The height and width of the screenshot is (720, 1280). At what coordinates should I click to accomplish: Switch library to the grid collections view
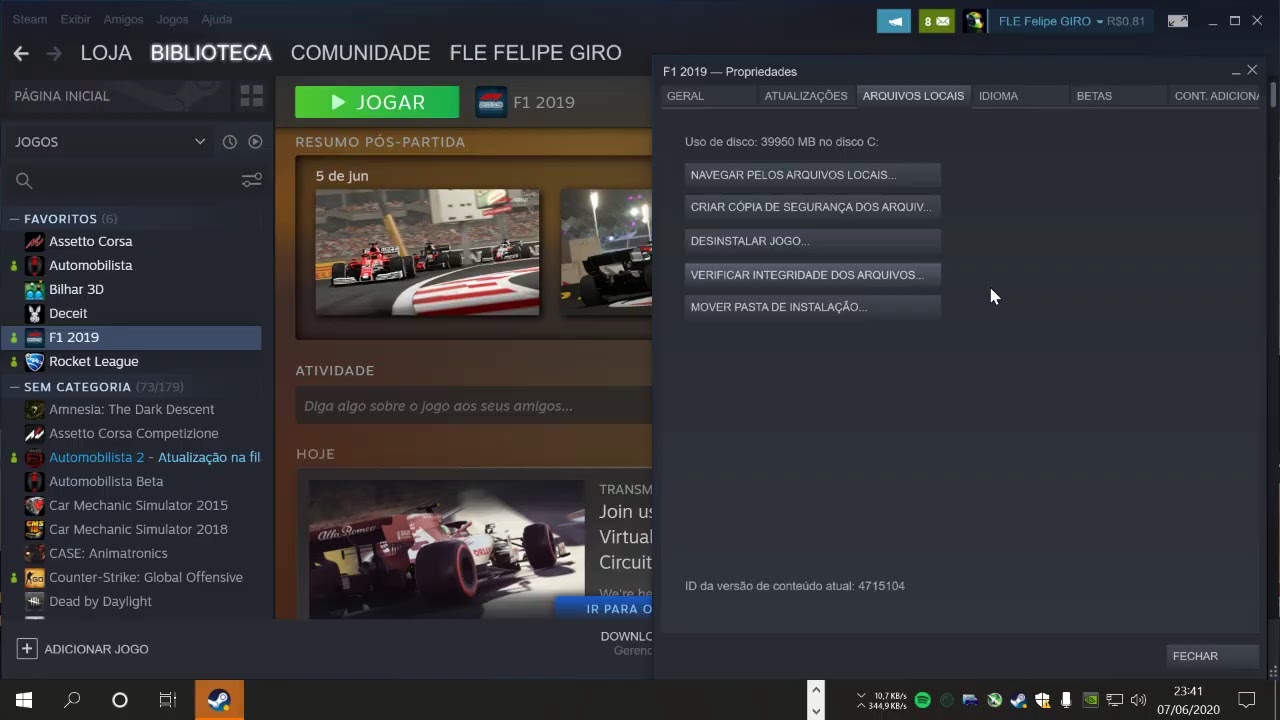click(252, 96)
